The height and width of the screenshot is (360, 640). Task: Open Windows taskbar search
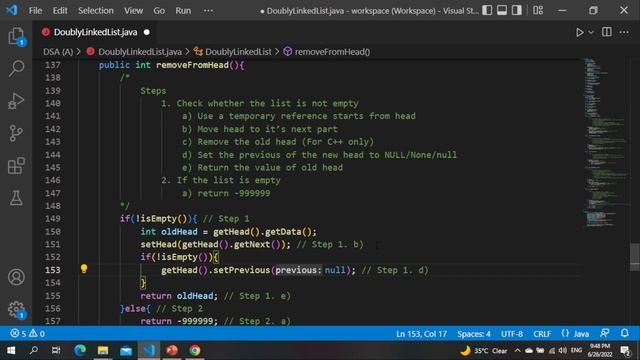pyautogui.click(x=34, y=350)
